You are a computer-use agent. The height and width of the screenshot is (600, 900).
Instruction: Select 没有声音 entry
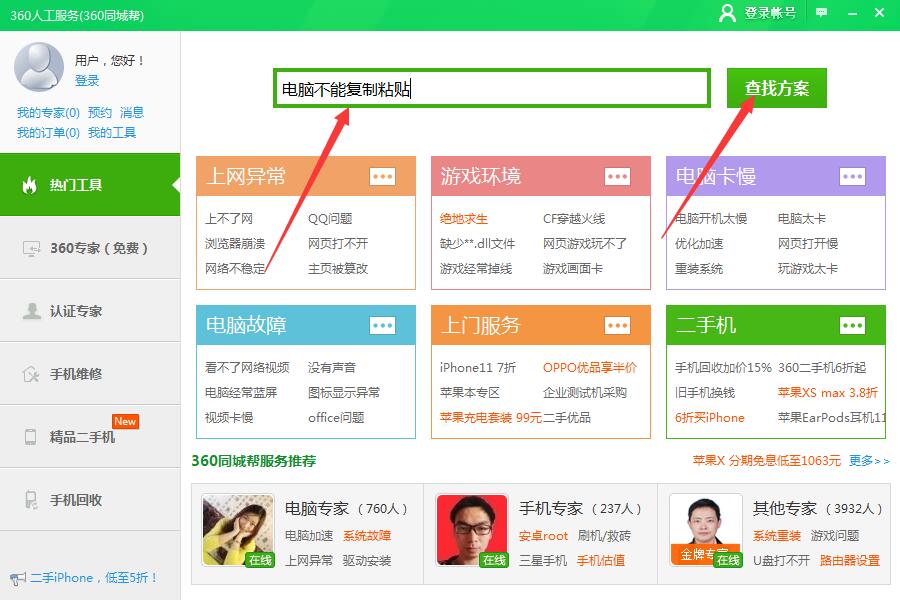pos(332,367)
